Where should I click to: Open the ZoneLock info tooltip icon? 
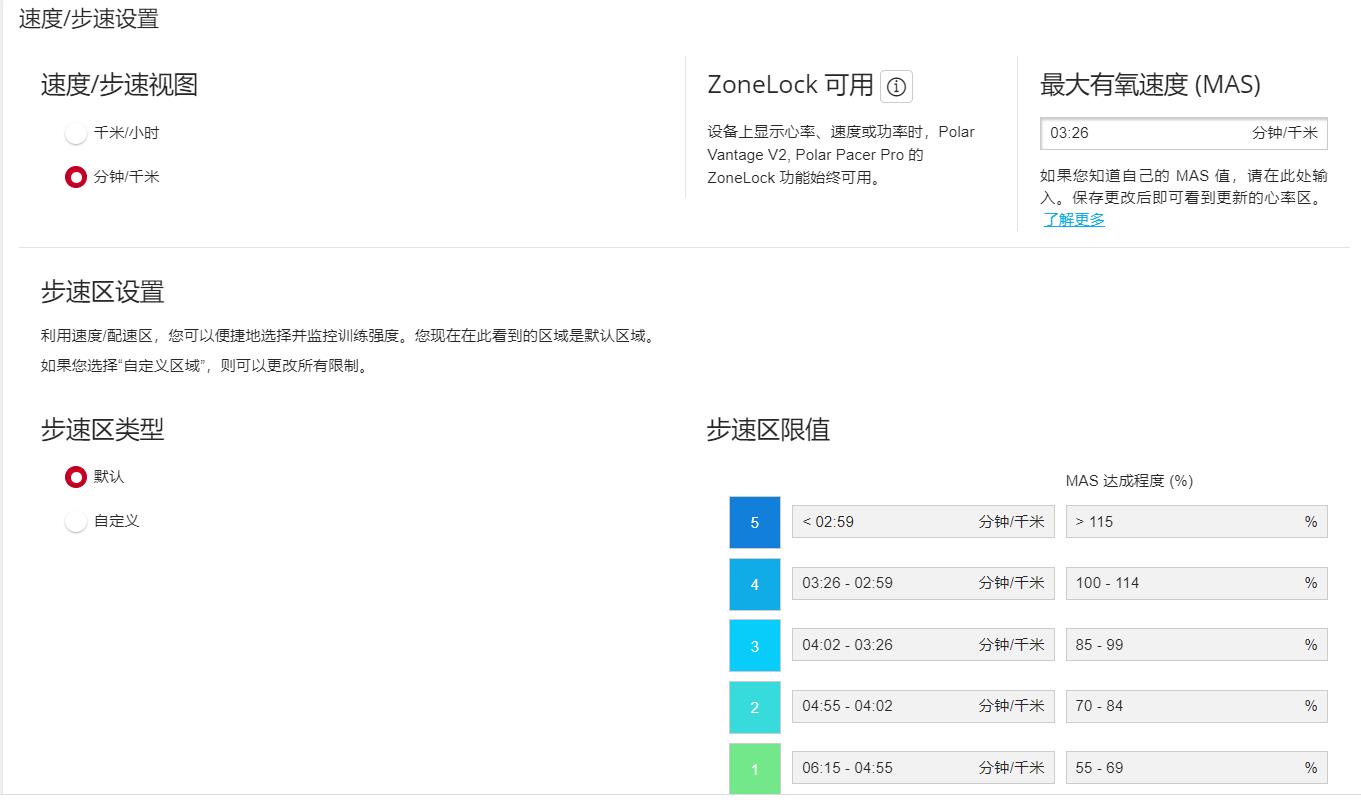(x=897, y=86)
